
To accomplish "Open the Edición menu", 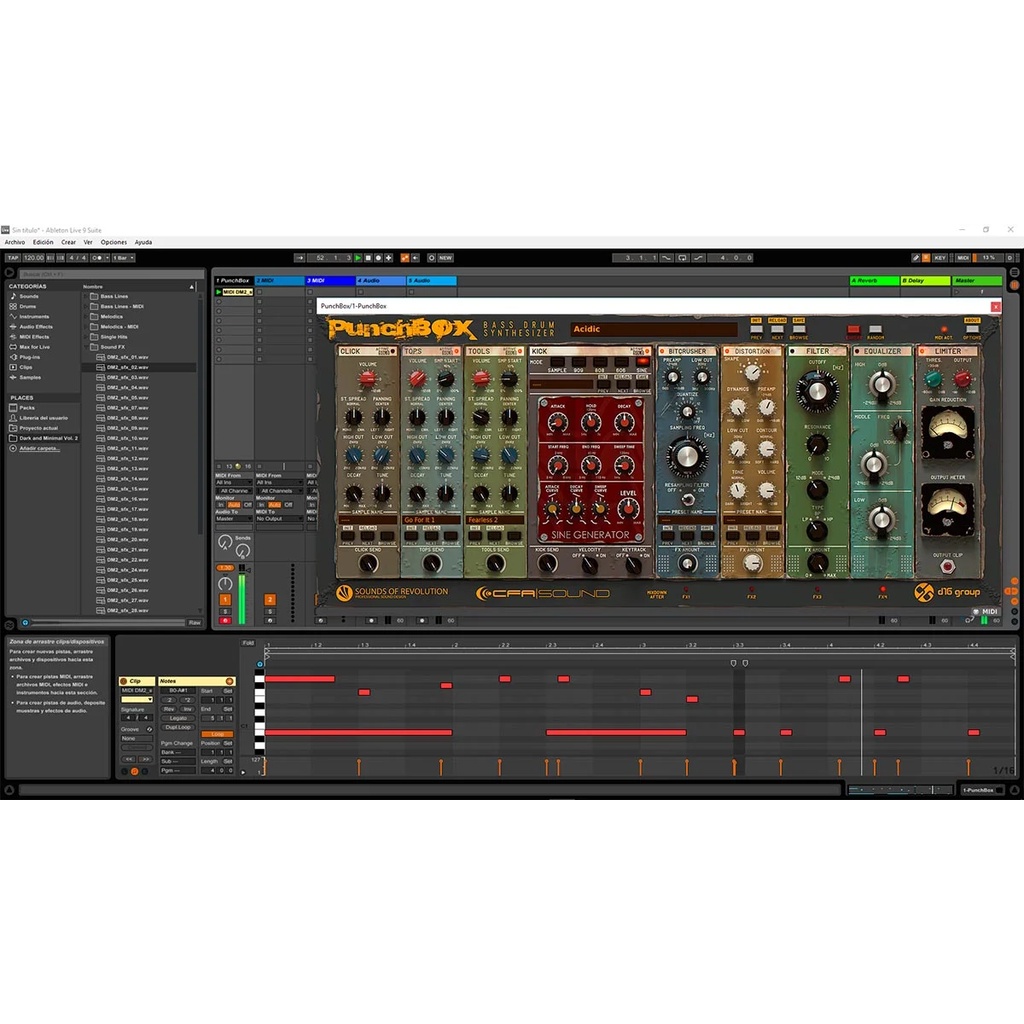I will [43, 242].
